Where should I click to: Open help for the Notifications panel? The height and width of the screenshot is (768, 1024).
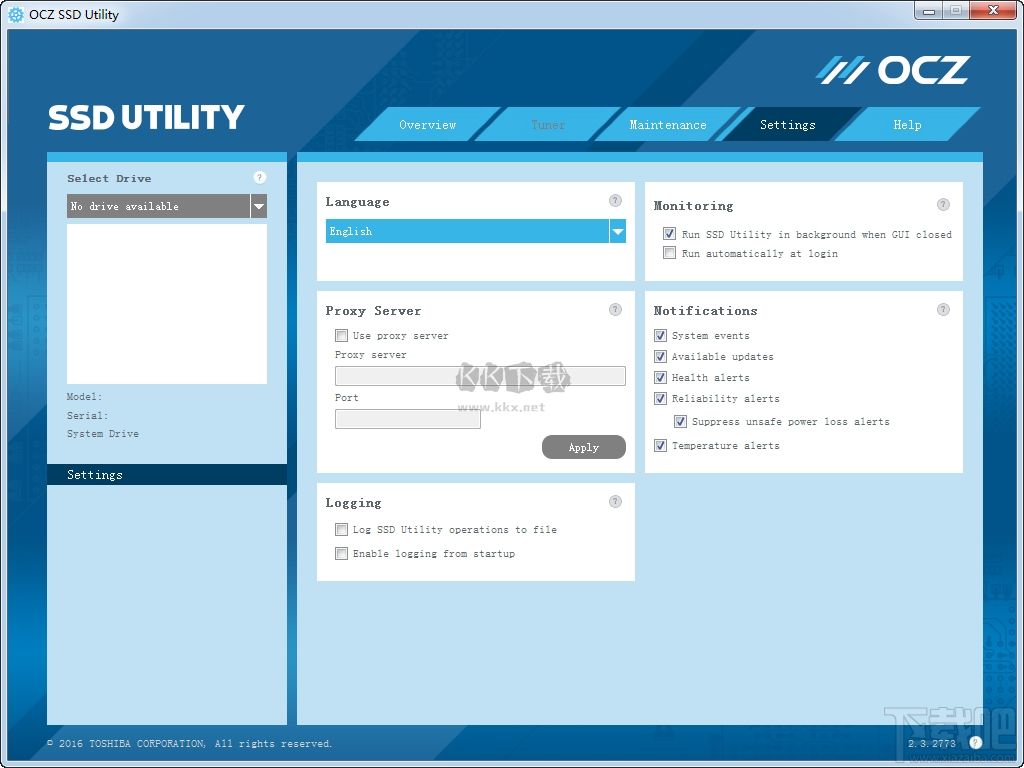tap(942, 309)
